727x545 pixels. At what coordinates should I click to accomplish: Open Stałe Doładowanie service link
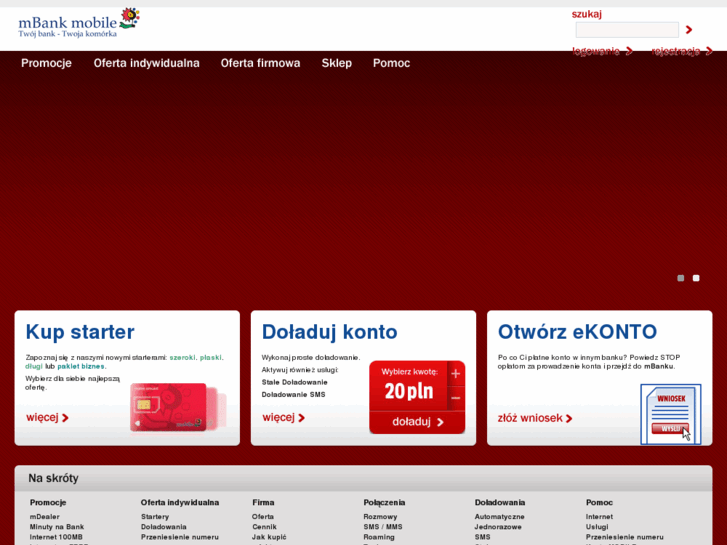tap(294, 382)
